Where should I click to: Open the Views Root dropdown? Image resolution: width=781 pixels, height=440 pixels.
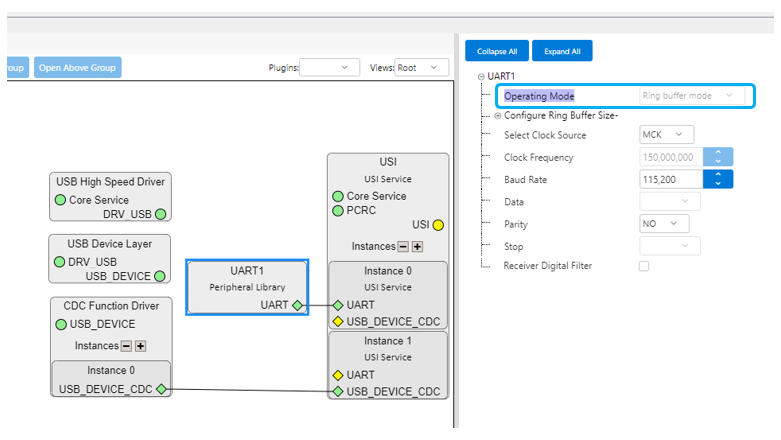tap(421, 67)
